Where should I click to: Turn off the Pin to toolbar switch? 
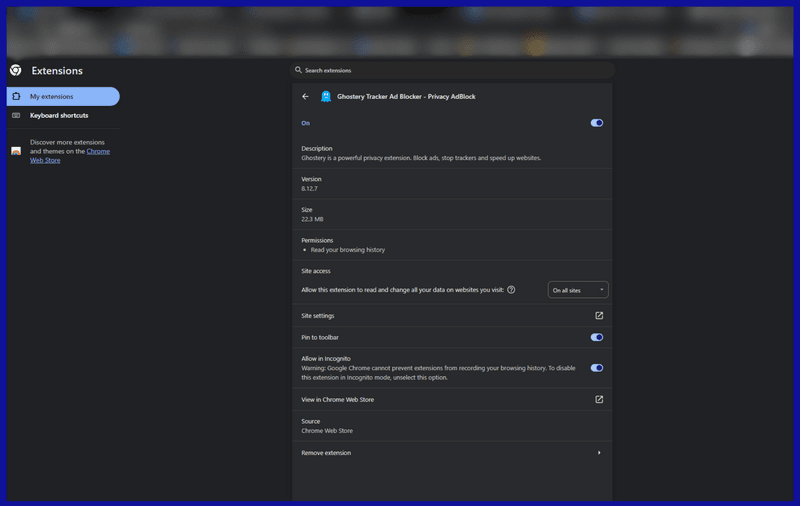pos(597,338)
